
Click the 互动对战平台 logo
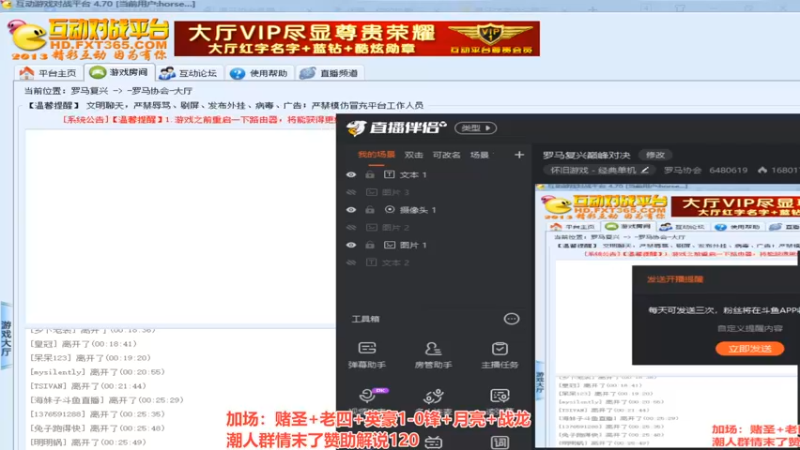coord(89,38)
